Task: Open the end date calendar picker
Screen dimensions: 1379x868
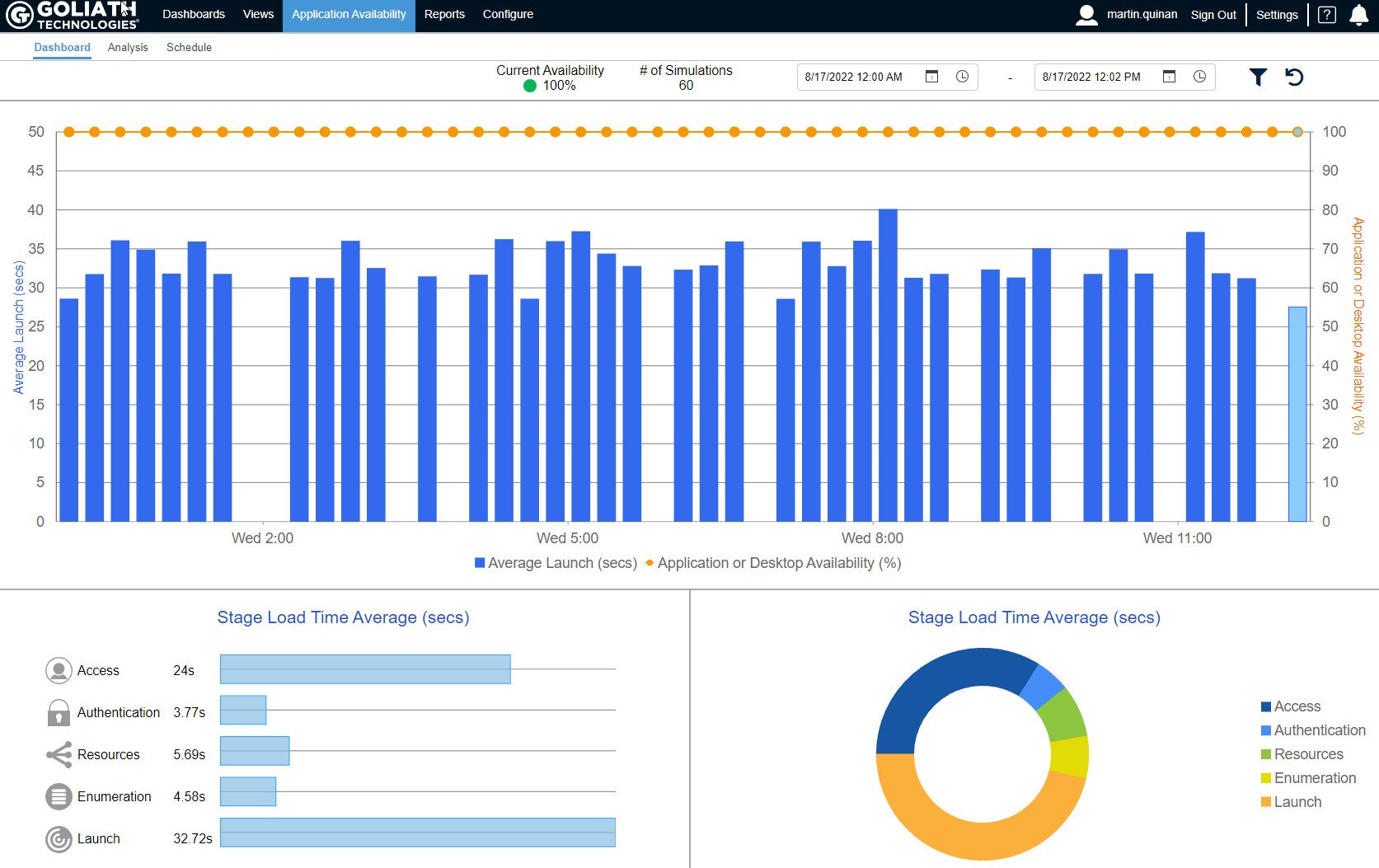Action: [x=1169, y=77]
